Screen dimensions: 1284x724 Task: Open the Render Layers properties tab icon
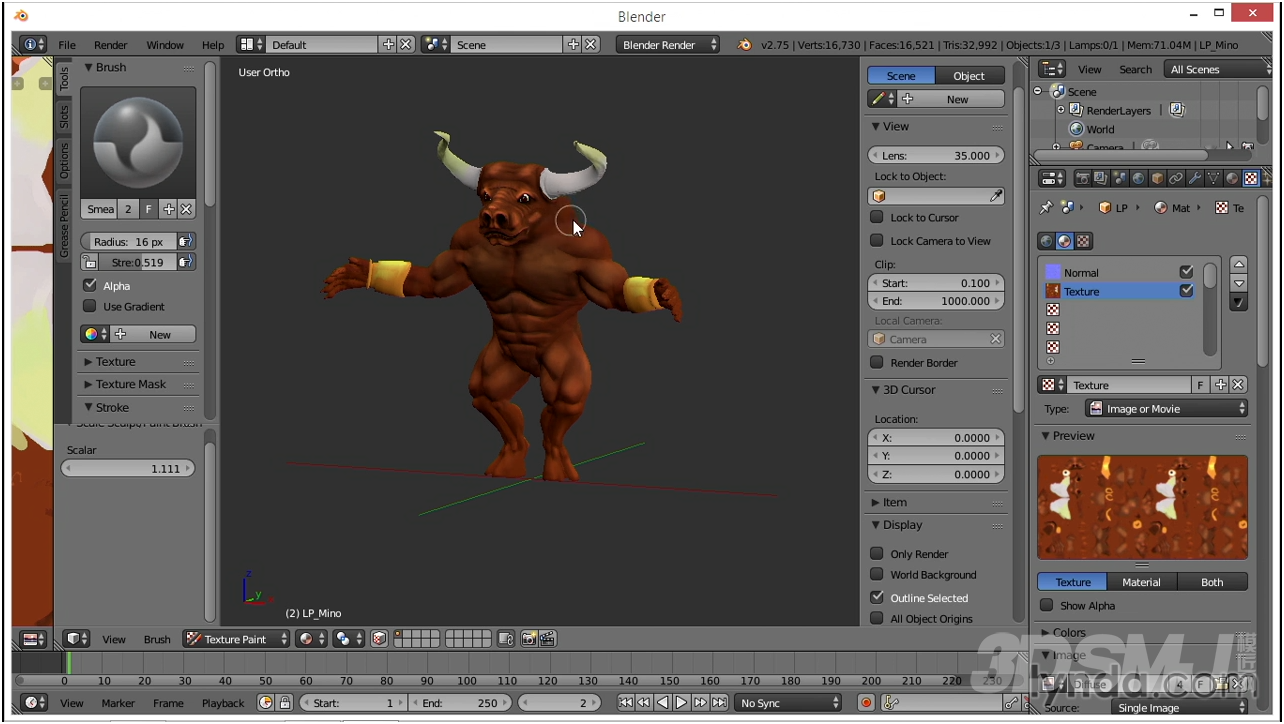coord(1101,179)
